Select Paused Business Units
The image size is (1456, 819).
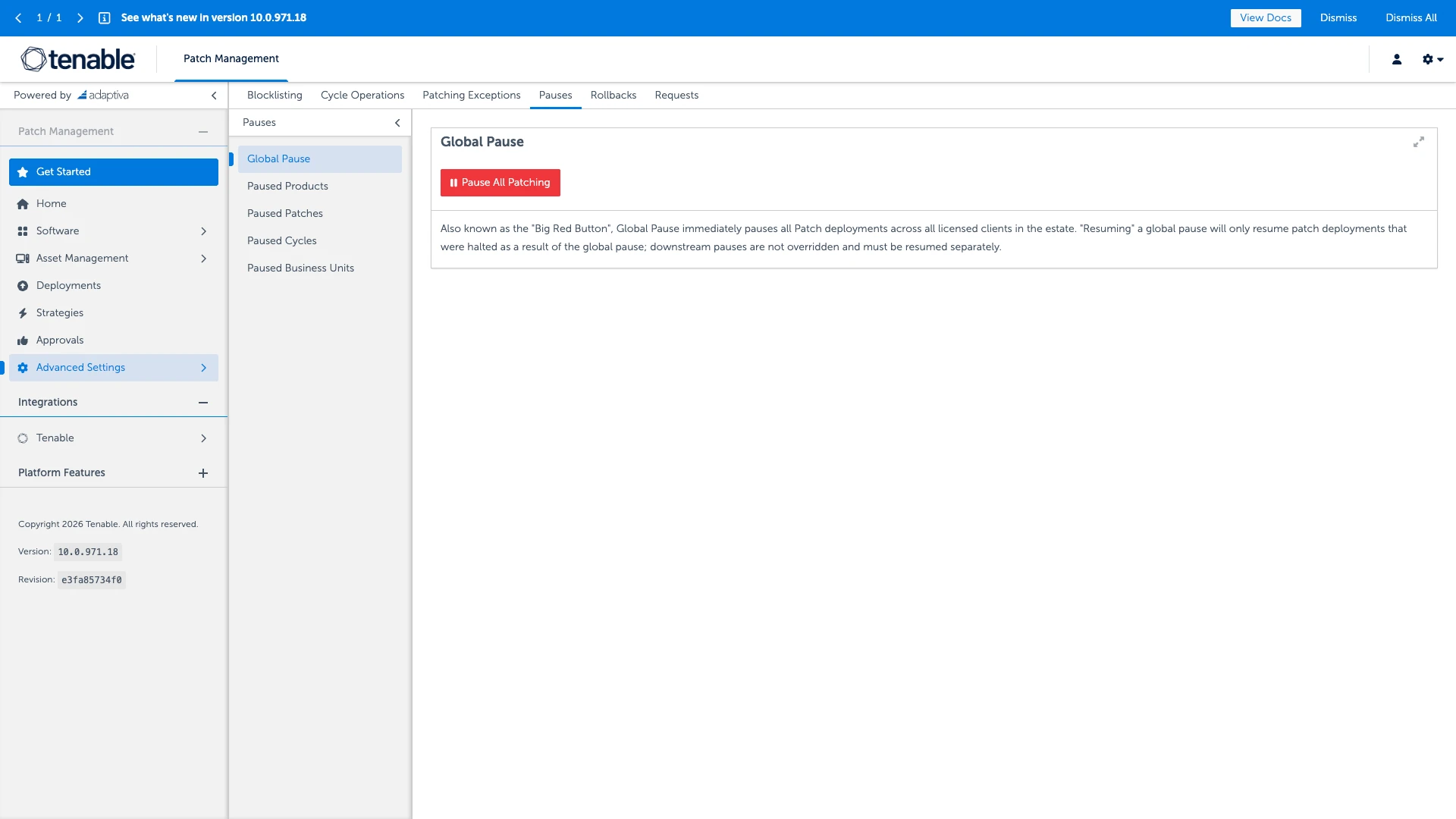click(x=320, y=268)
